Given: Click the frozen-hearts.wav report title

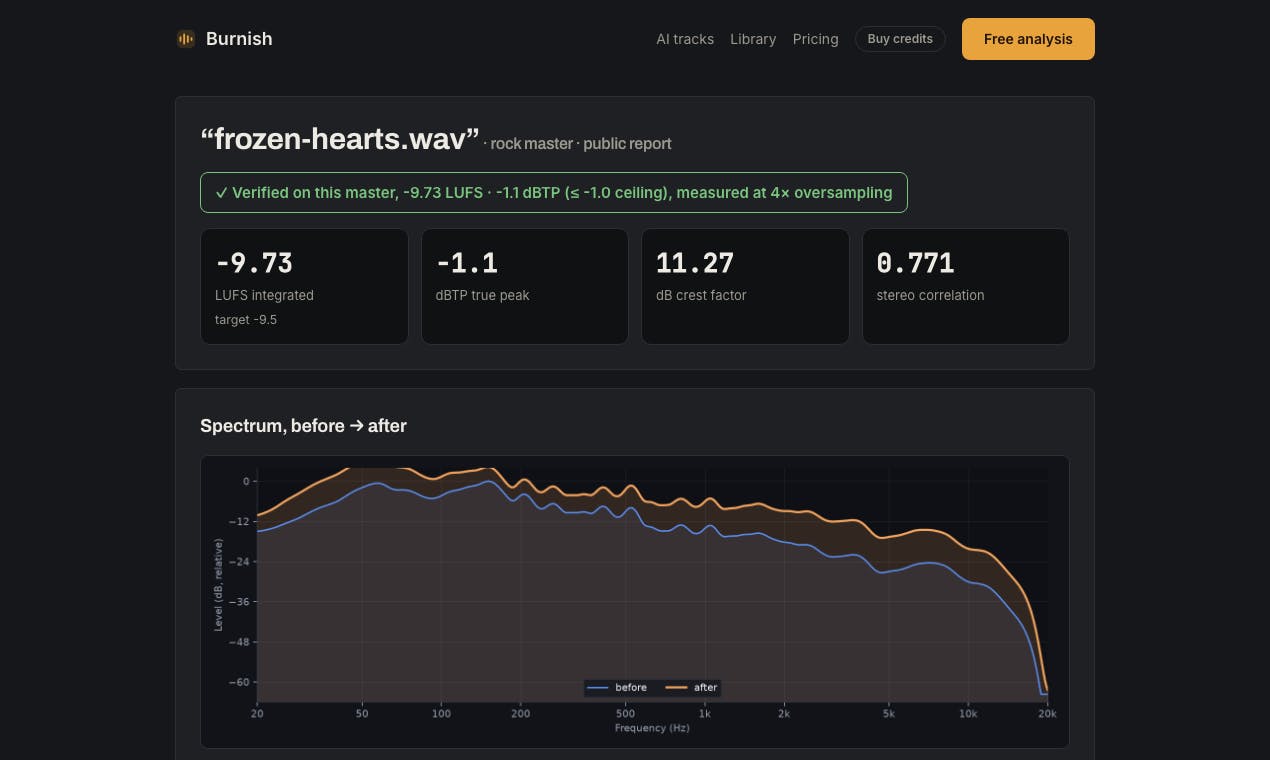Looking at the screenshot, I should coord(340,138).
